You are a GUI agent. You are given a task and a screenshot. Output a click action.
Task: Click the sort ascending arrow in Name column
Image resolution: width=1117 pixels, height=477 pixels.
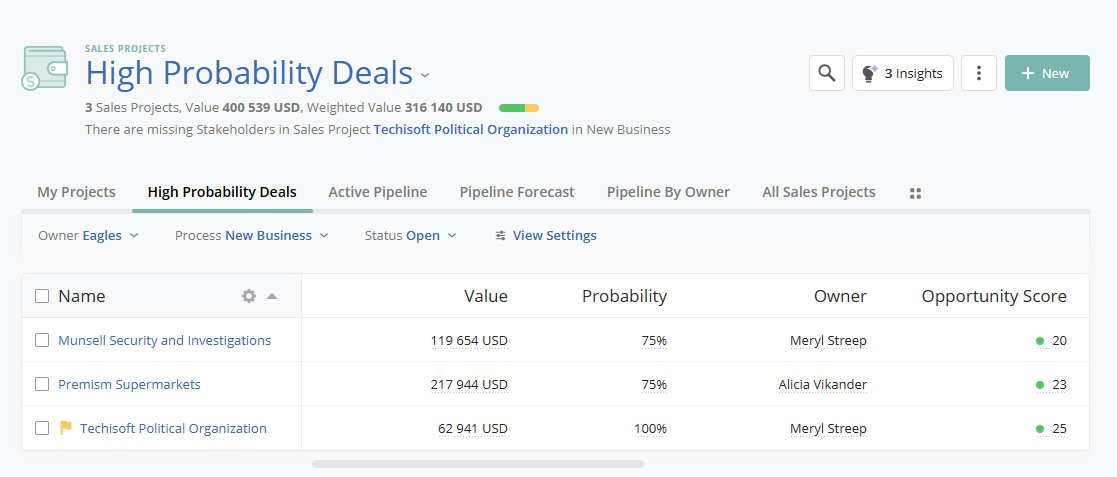coord(272,296)
